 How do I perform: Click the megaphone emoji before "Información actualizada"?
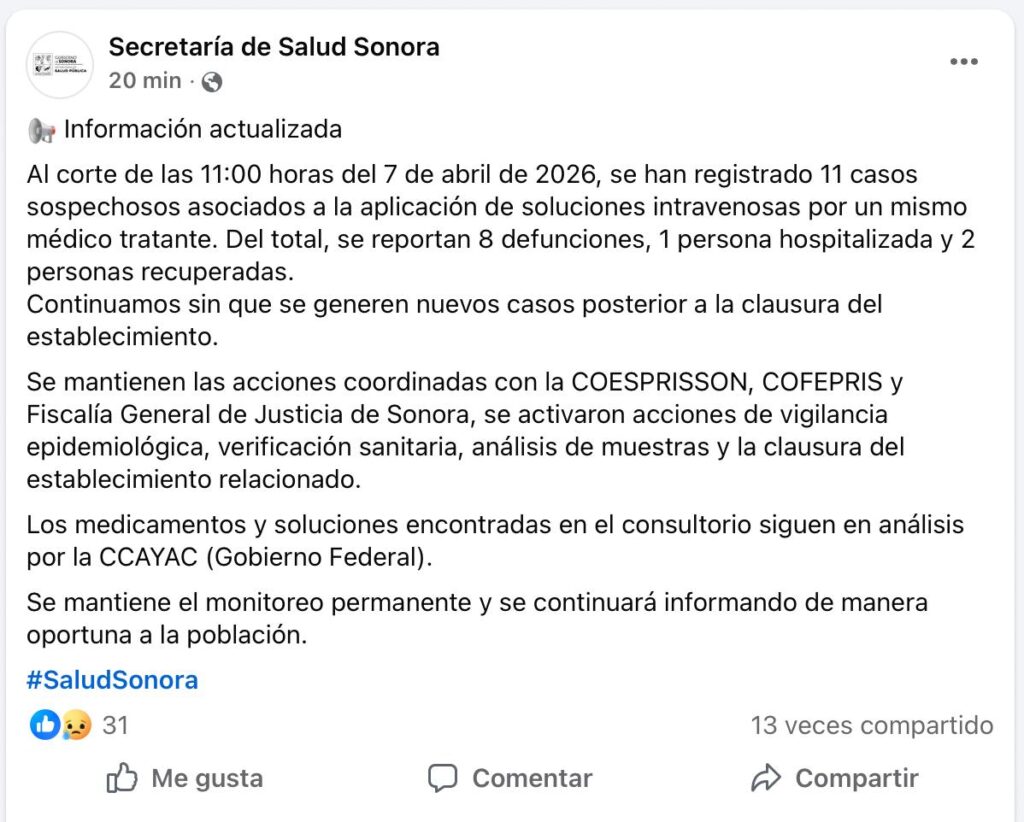[x=41, y=130]
